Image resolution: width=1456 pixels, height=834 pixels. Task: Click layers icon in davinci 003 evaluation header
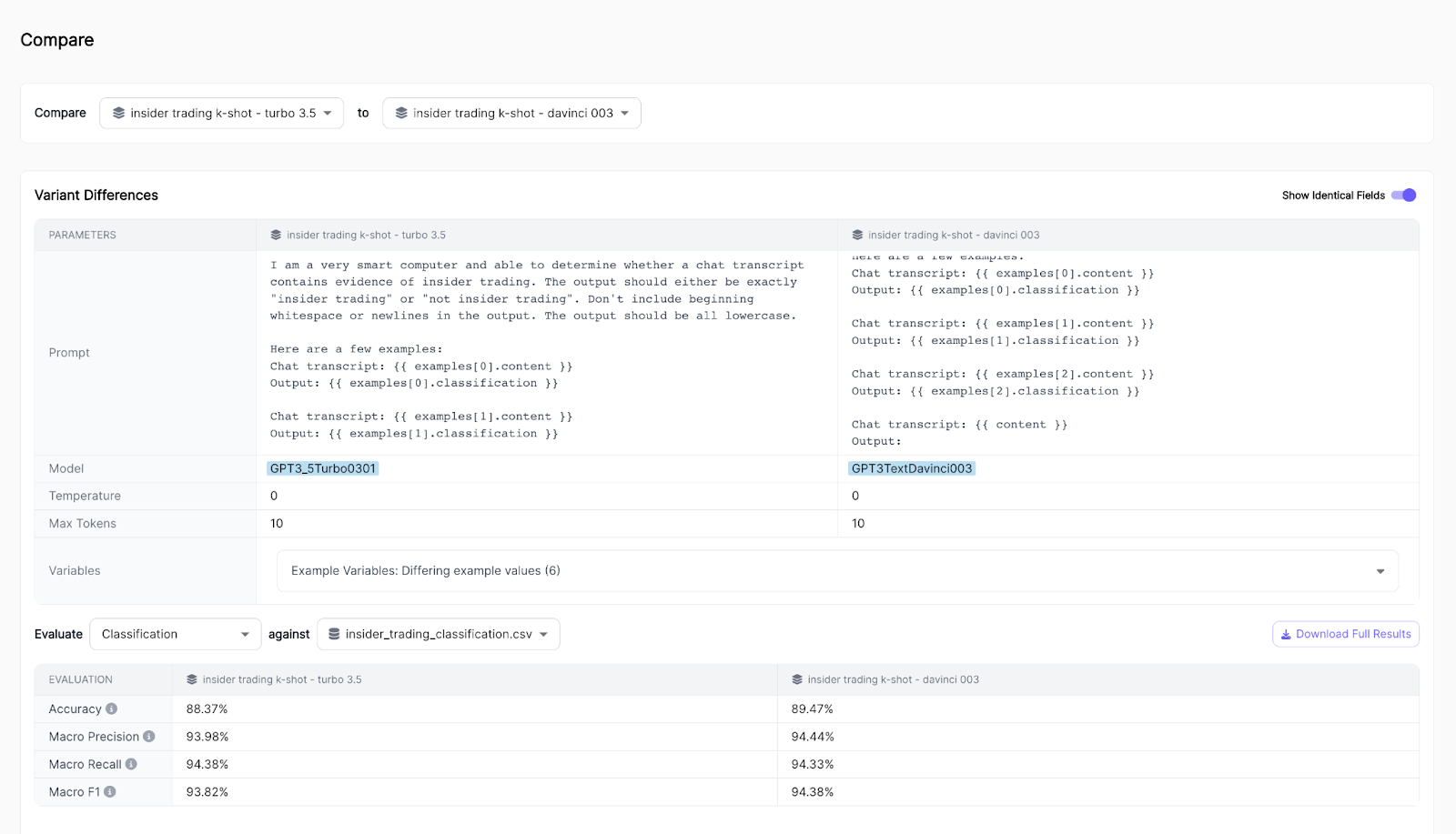click(x=797, y=679)
